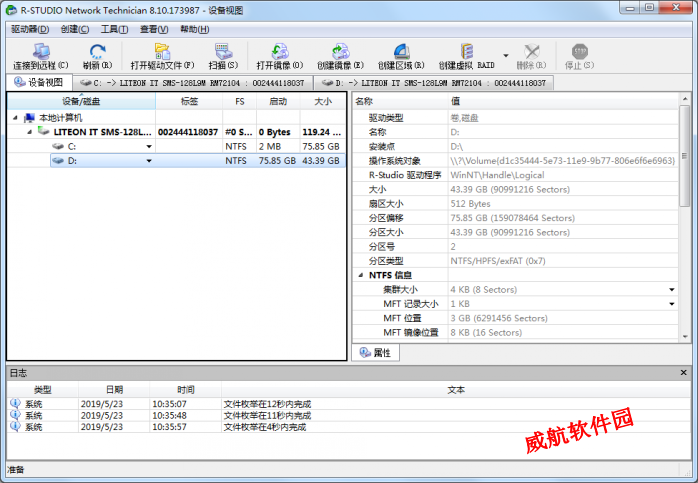Click the Create Region (创建区域) icon
The width and height of the screenshot is (698, 483).
click(400, 52)
